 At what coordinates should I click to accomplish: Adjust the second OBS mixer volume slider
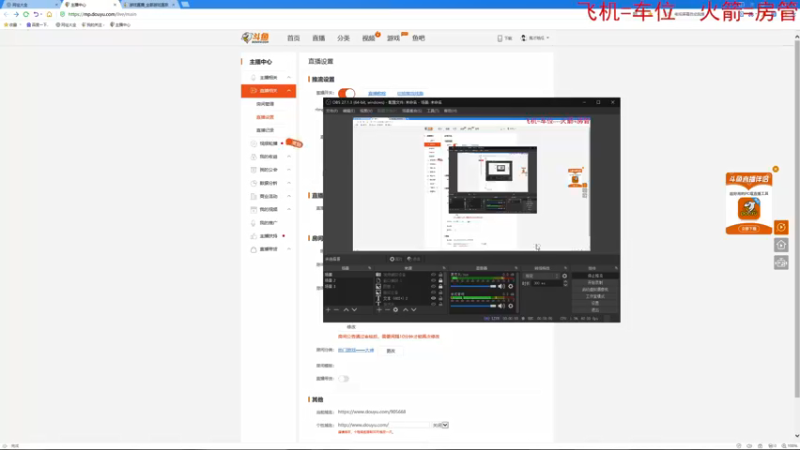pos(473,306)
